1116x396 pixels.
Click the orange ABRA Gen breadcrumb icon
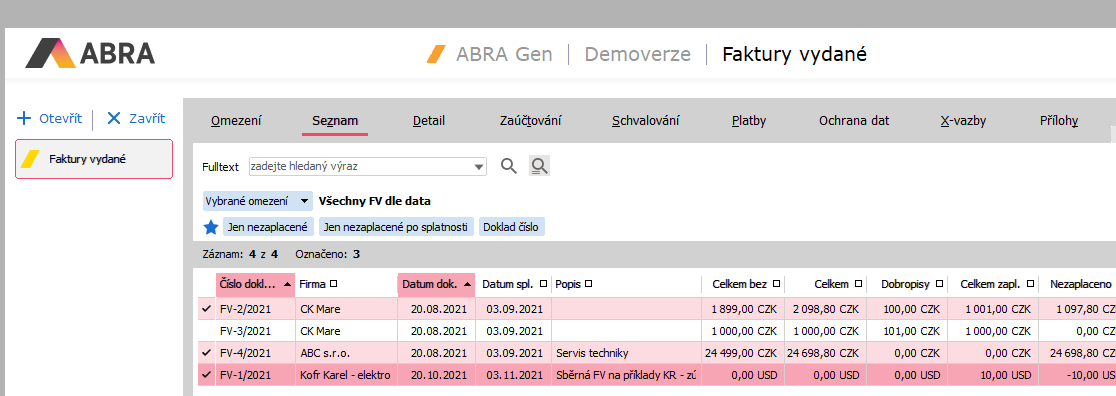tap(436, 54)
